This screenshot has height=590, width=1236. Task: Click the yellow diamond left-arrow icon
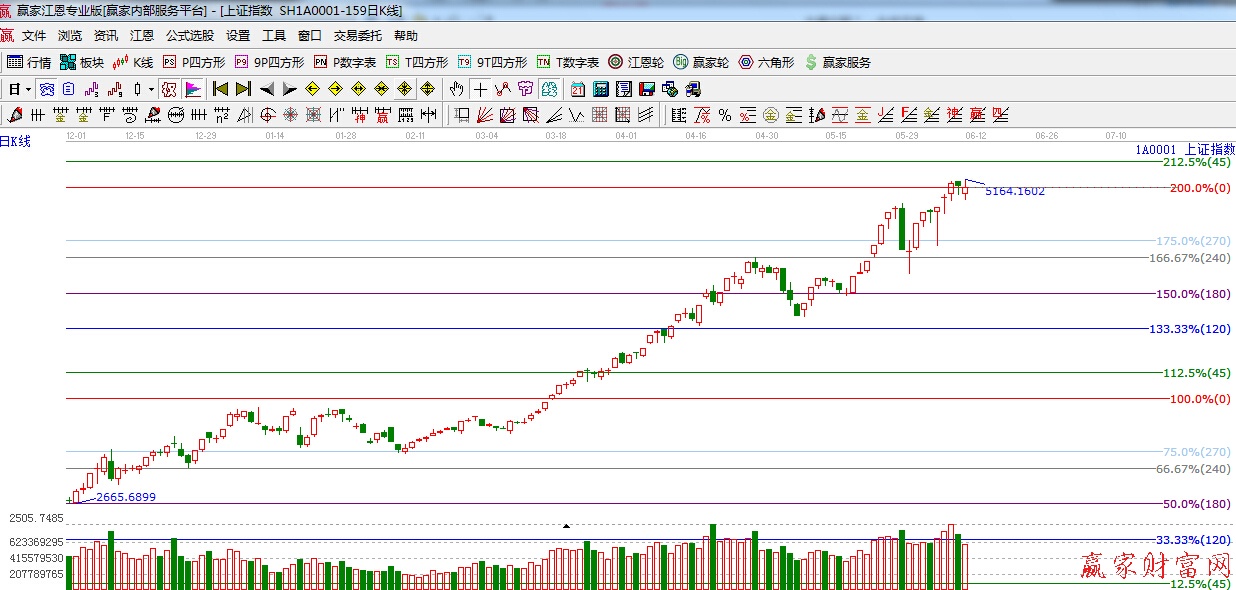(x=312, y=89)
